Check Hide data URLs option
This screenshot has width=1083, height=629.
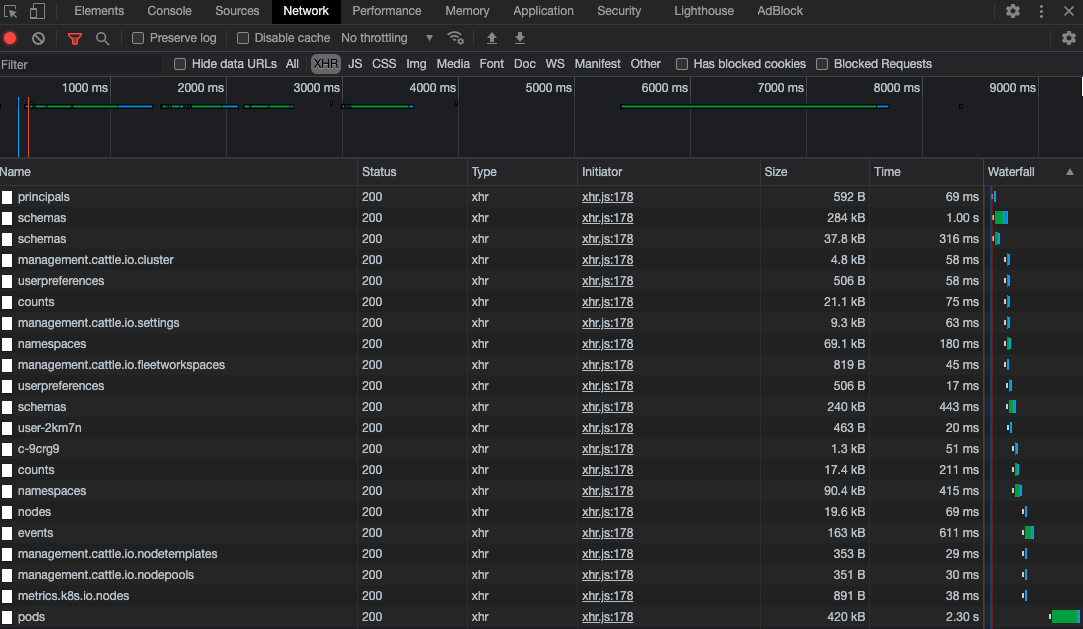coord(180,64)
